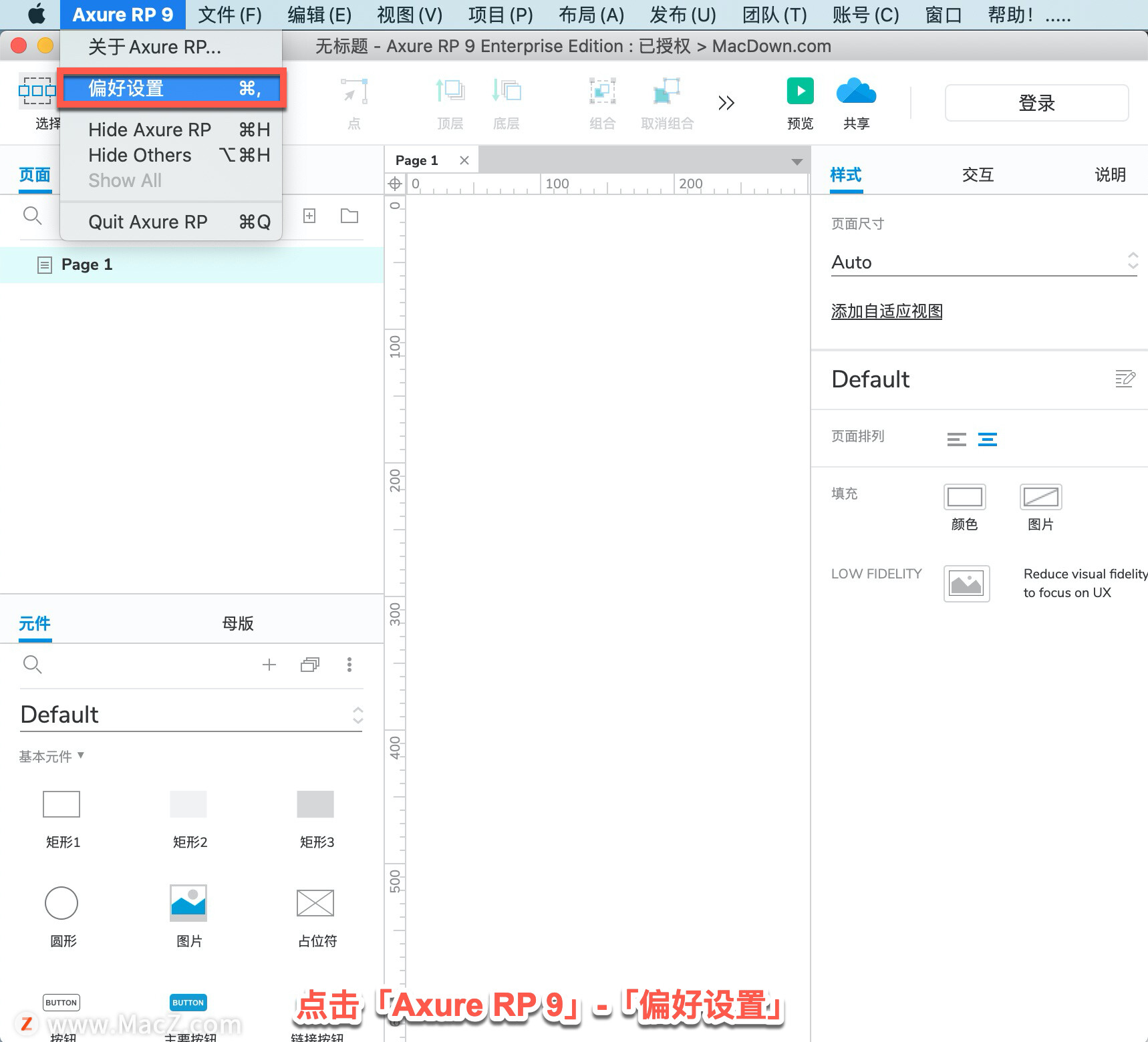Switch to the 交互 tab
Image resolution: width=1148 pixels, height=1042 pixels.
[978, 175]
